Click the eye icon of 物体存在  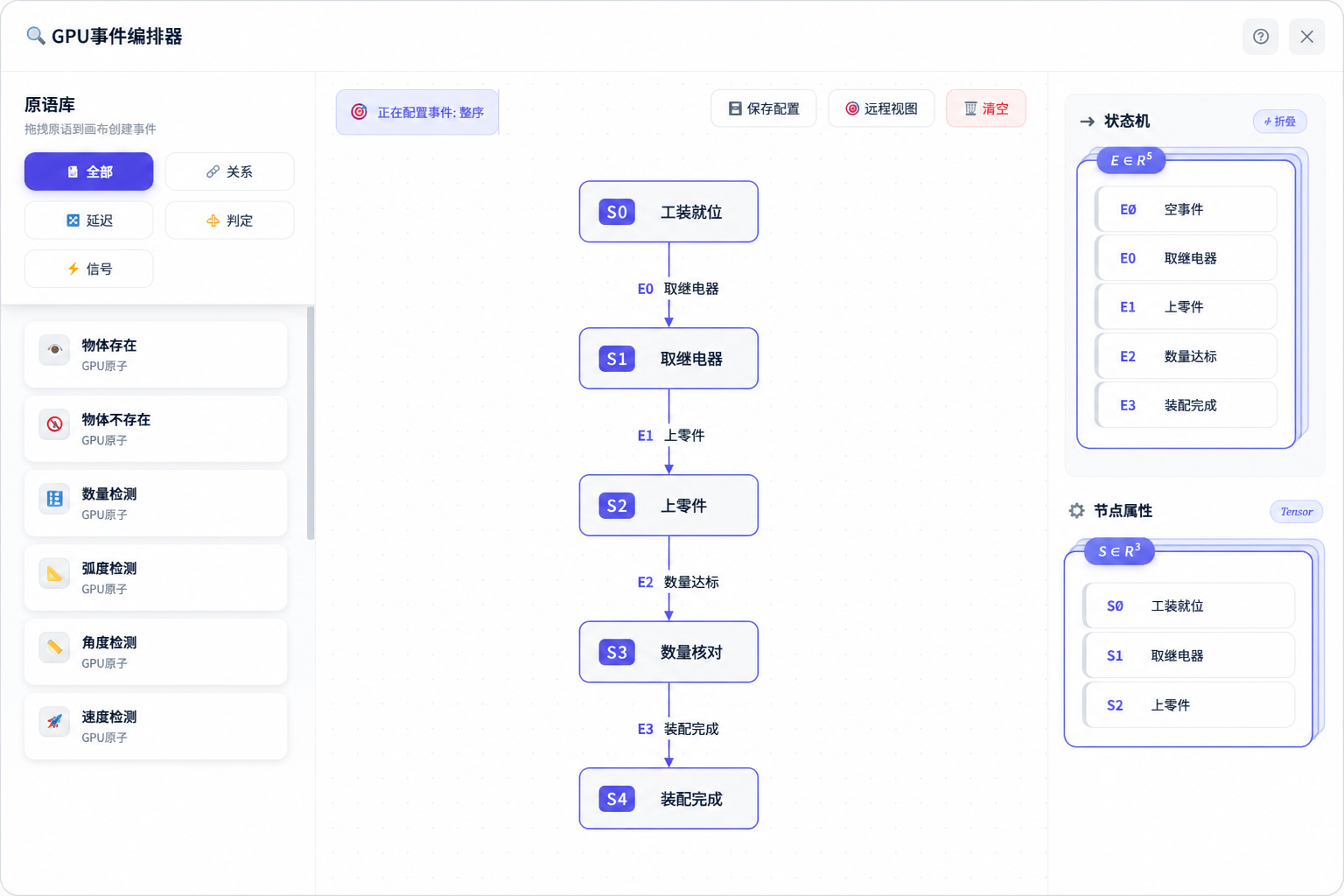[x=54, y=350]
